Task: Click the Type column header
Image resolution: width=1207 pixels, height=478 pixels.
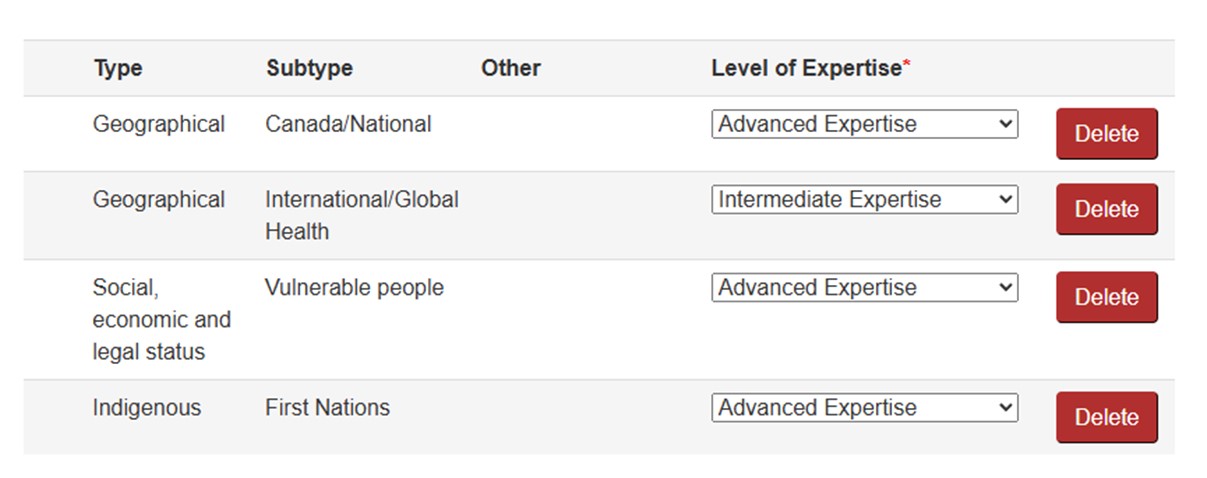Action: tap(118, 68)
